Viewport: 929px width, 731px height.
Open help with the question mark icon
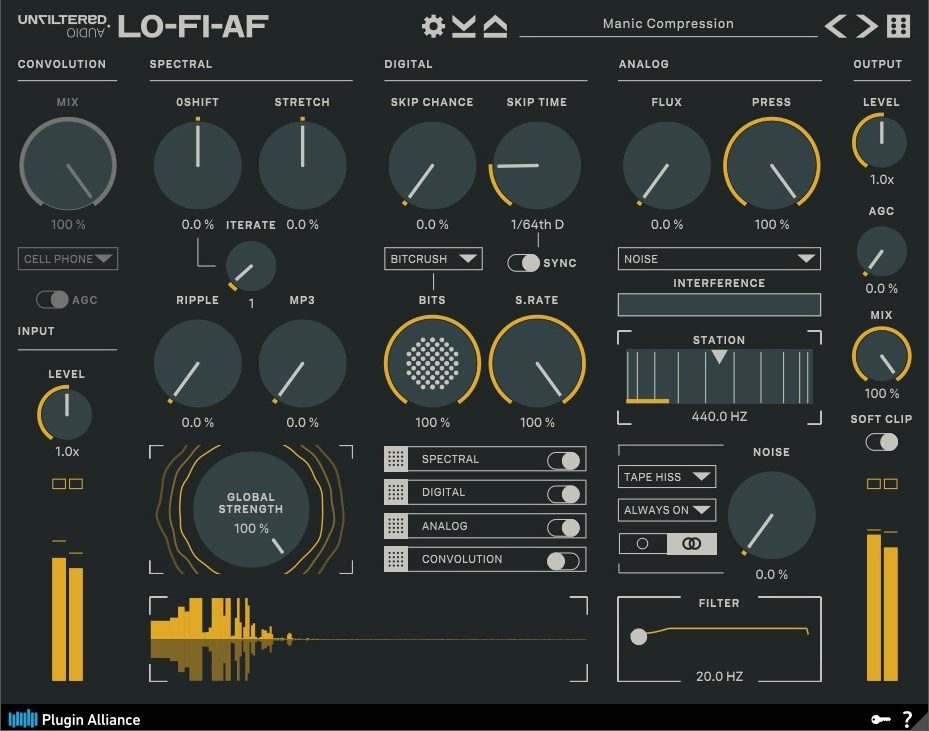click(x=907, y=718)
